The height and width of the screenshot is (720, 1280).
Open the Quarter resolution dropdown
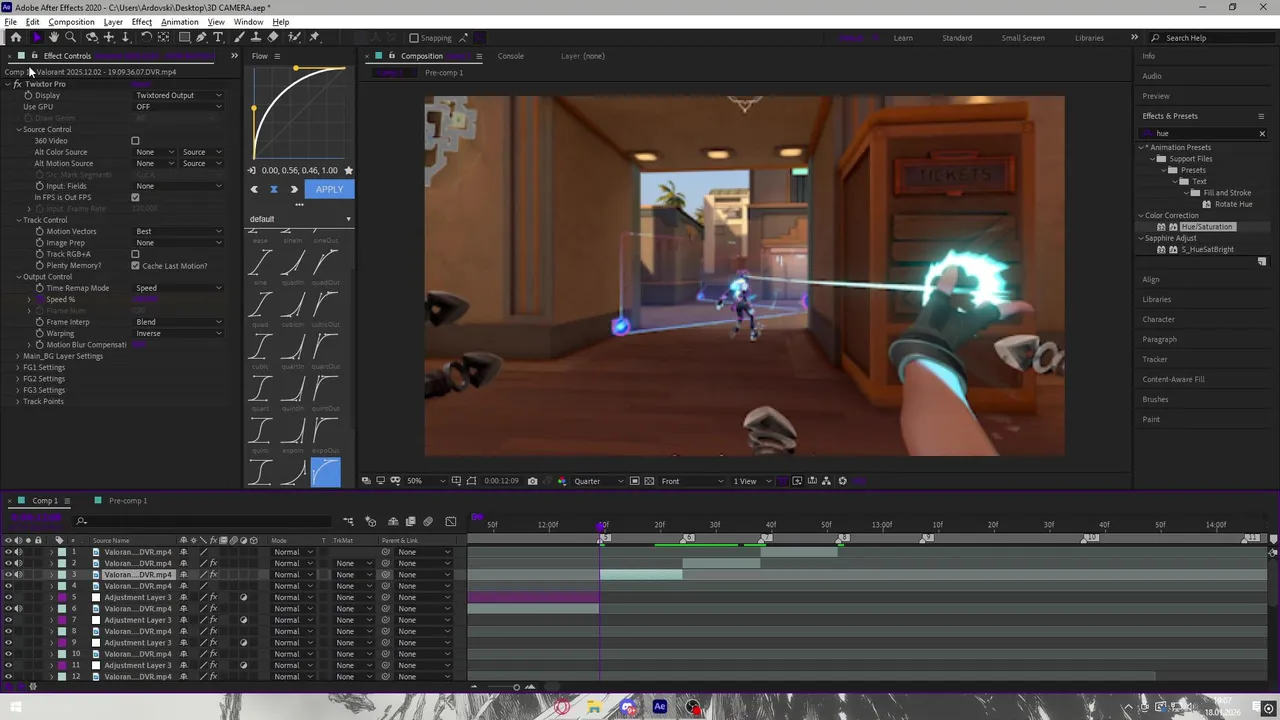[x=598, y=481]
